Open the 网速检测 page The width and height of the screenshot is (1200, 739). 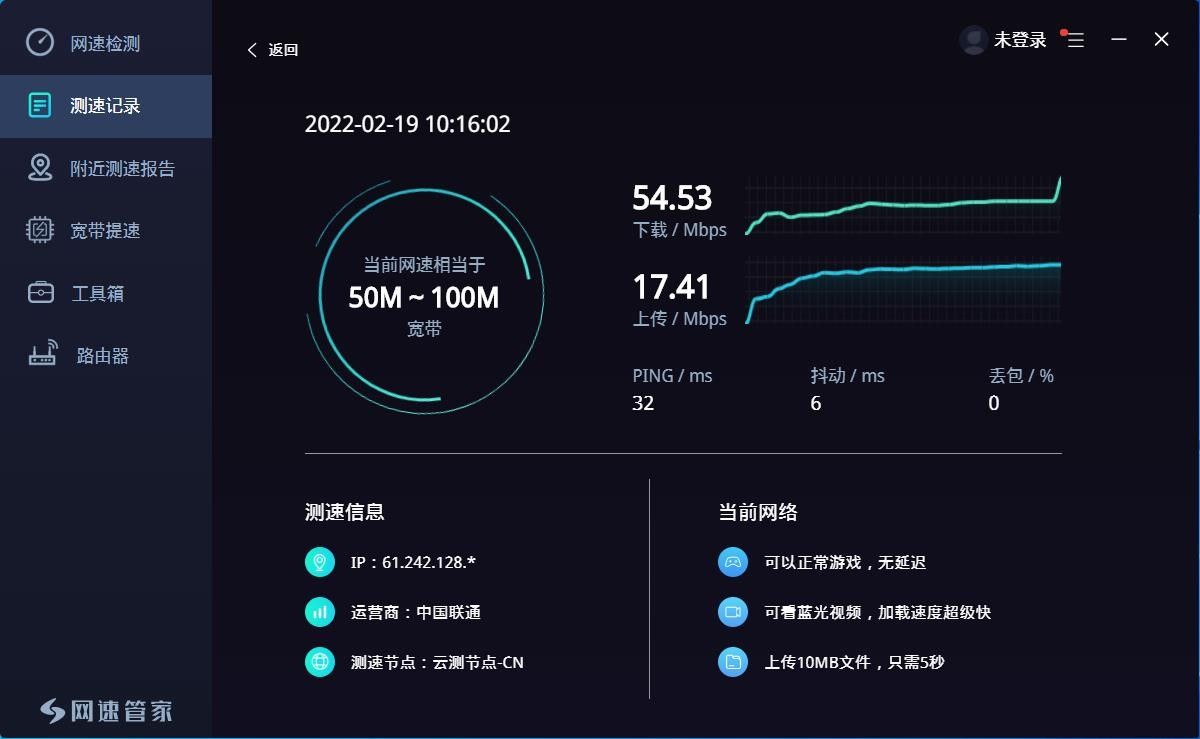106,43
